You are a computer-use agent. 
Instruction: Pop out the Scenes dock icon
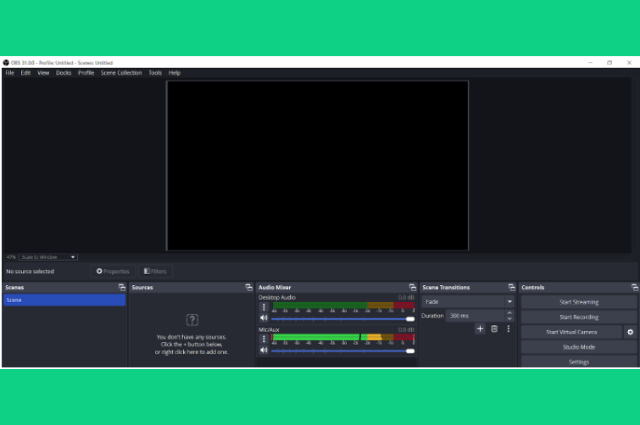coord(122,287)
